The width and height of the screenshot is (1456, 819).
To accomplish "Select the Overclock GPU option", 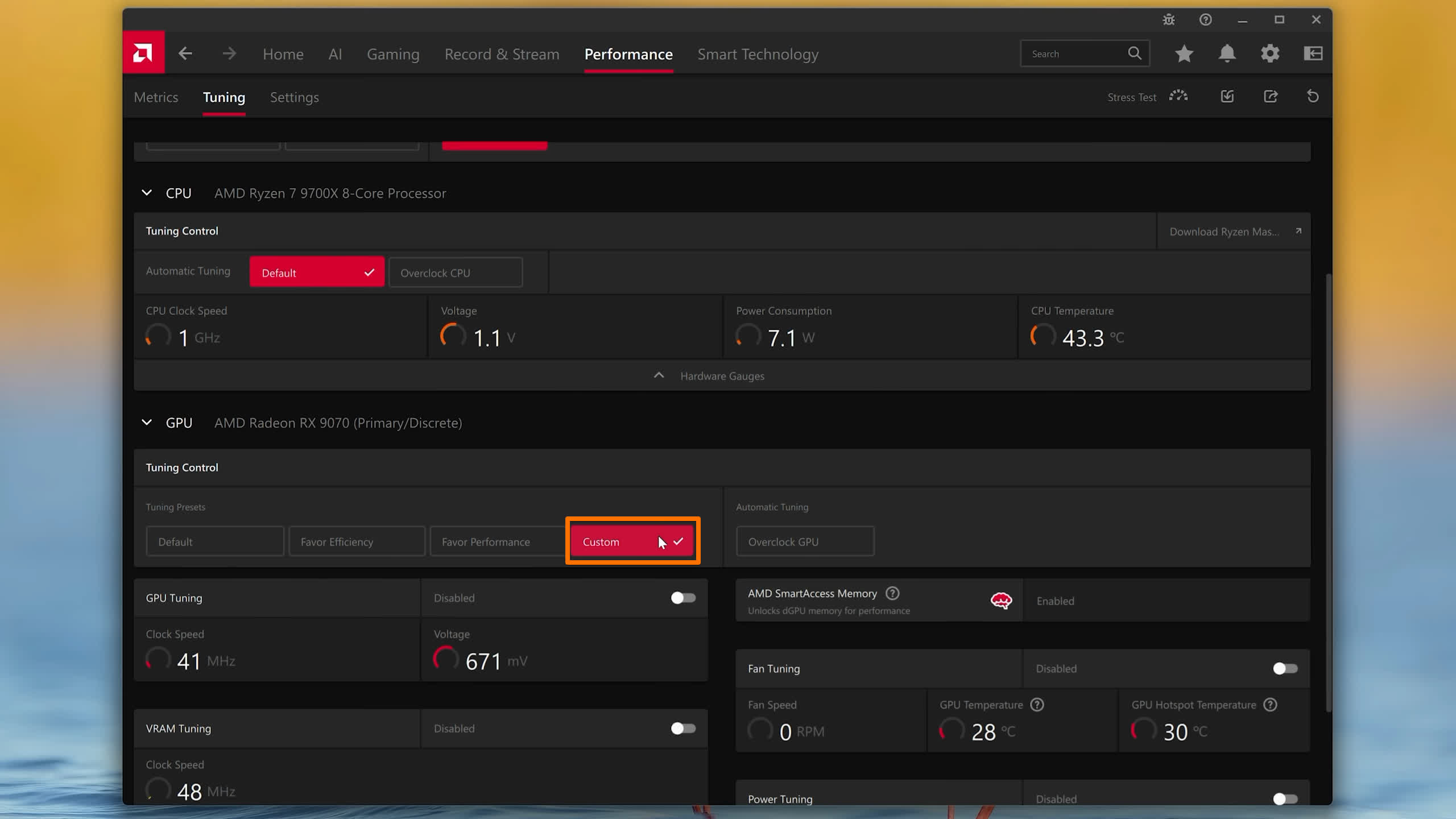I will tap(805, 541).
